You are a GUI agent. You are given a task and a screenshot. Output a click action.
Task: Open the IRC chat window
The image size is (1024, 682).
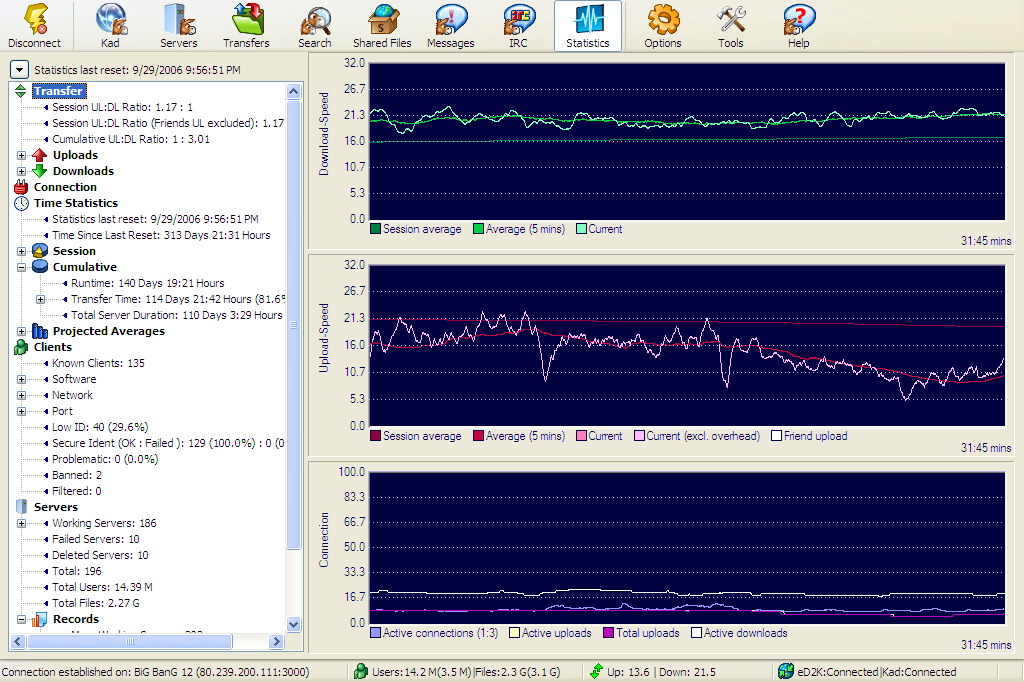[518, 26]
